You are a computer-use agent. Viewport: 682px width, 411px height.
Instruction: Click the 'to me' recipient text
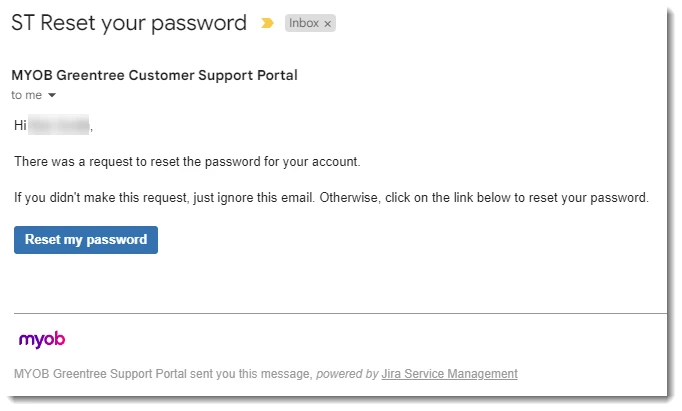point(27,95)
